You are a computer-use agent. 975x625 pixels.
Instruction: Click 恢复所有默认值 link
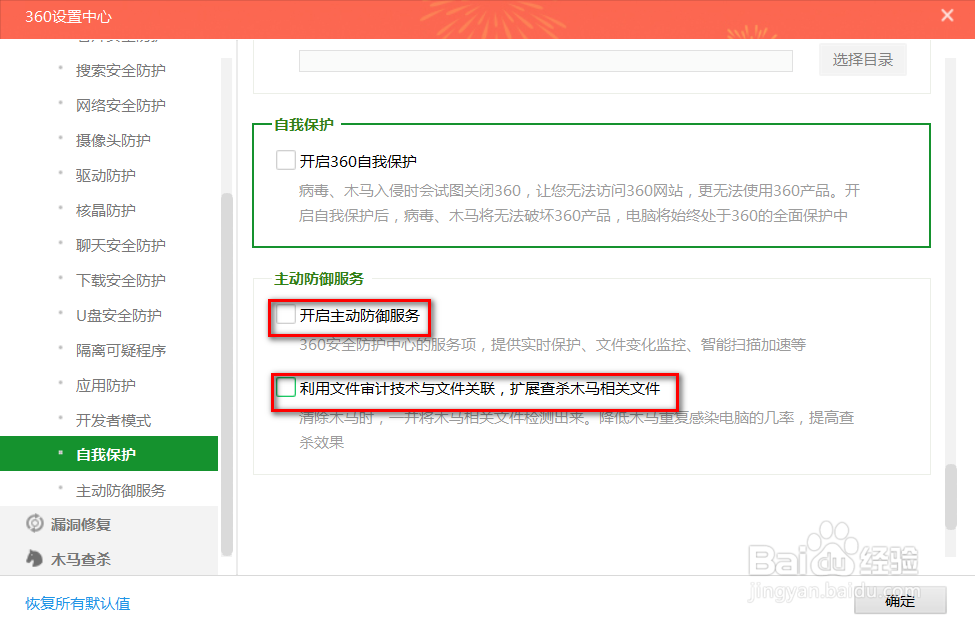pyautogui.click(x=78, y=603)
